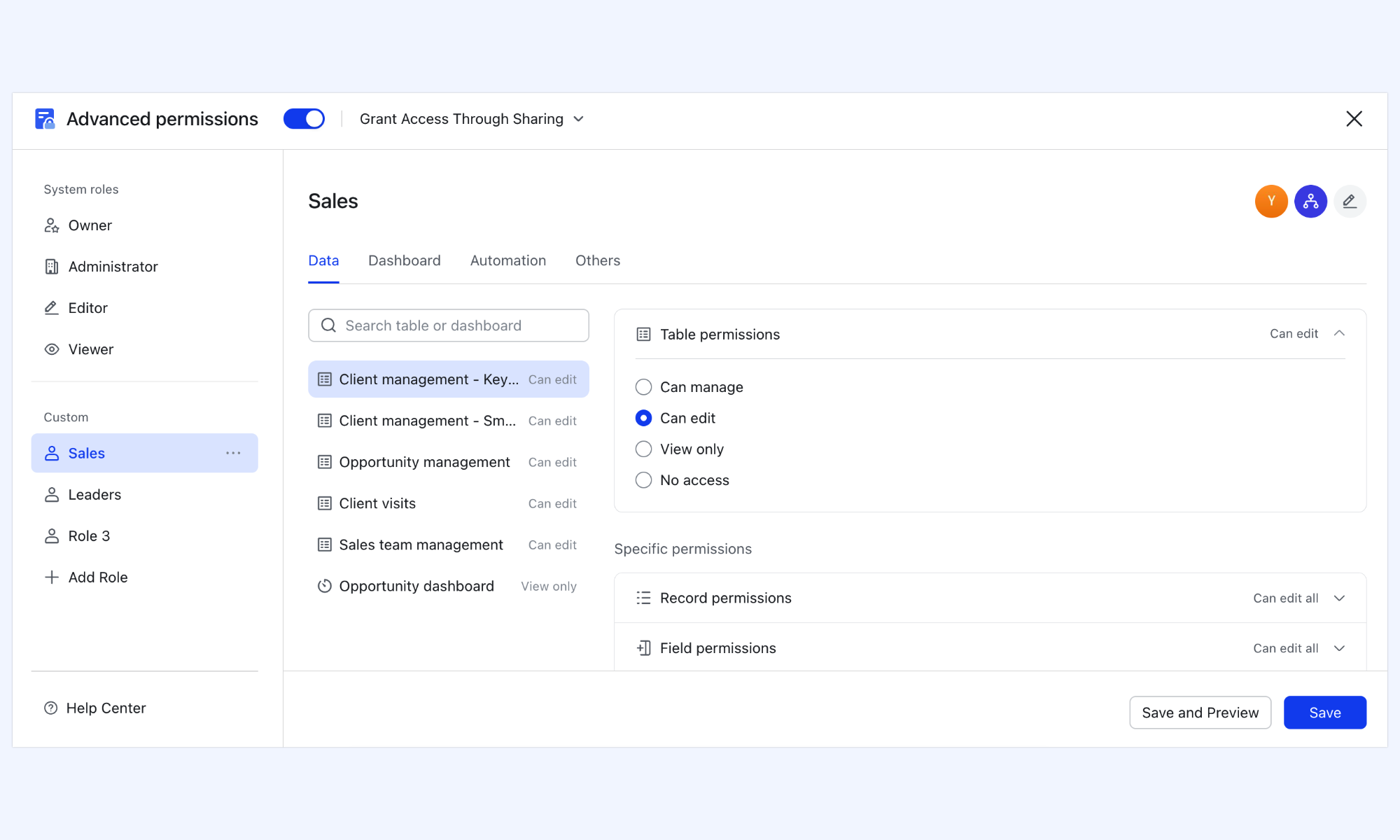1400x840 pixels.
Task: Click the search magnifier icon
Action: [328, 325]
